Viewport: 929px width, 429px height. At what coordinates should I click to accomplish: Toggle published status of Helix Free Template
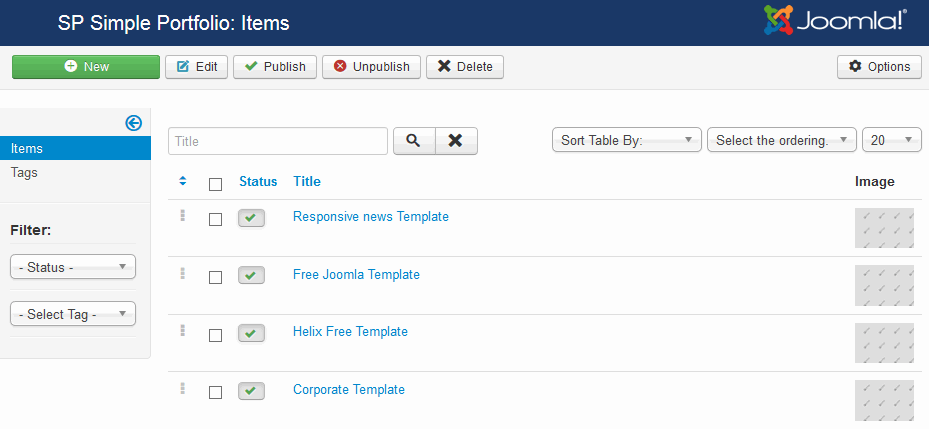coord(251,334)
